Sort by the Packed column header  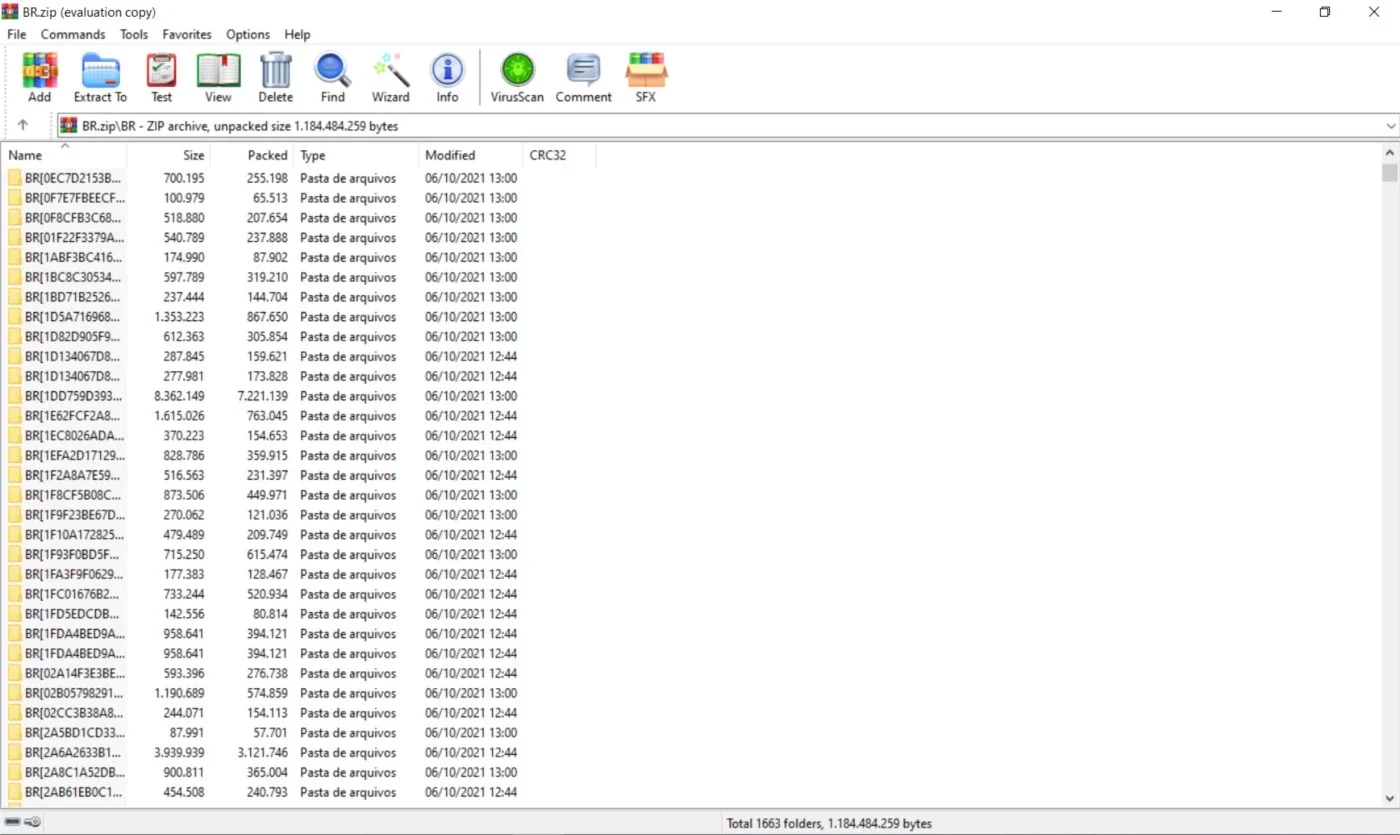click(x=251, y=155)
